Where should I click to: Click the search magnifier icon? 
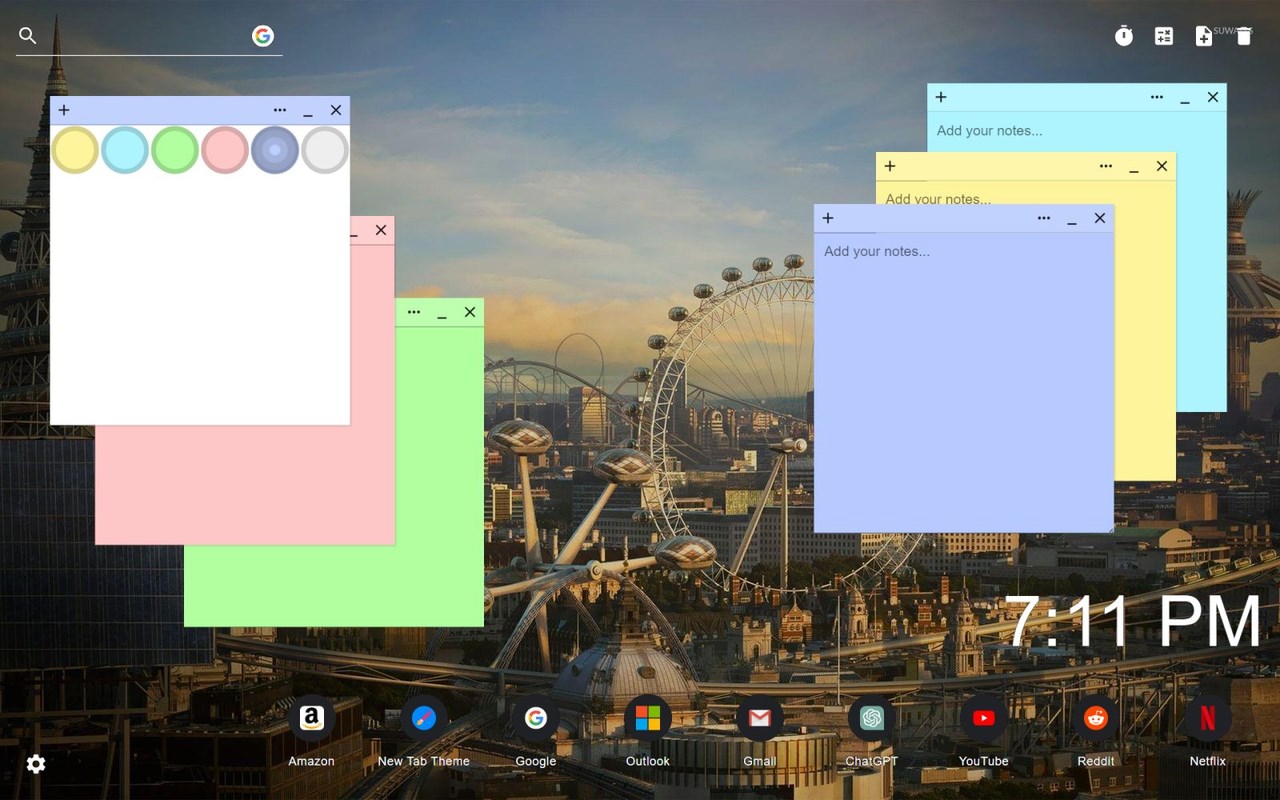point(28,36)
